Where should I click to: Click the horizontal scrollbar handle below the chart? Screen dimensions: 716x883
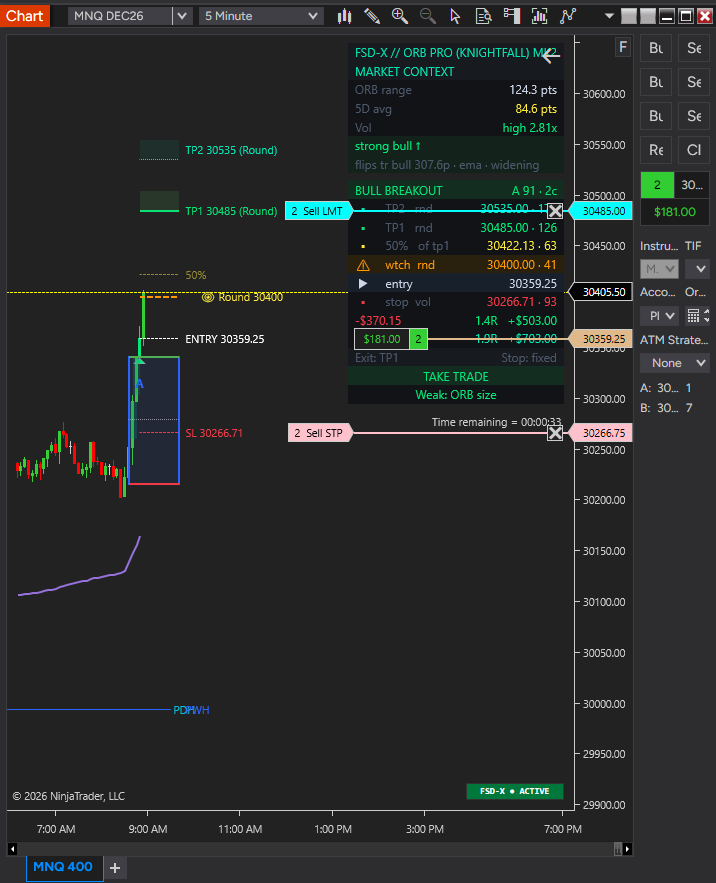tap(618, 849)
